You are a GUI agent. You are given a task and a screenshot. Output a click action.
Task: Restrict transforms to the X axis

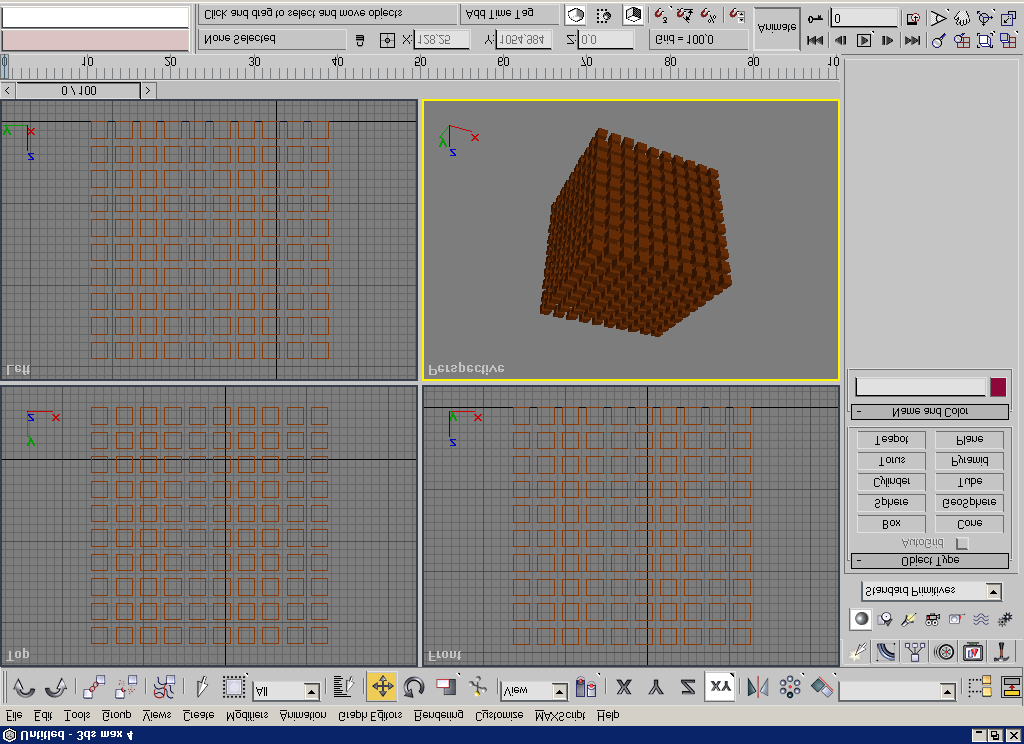coord(624,687)
